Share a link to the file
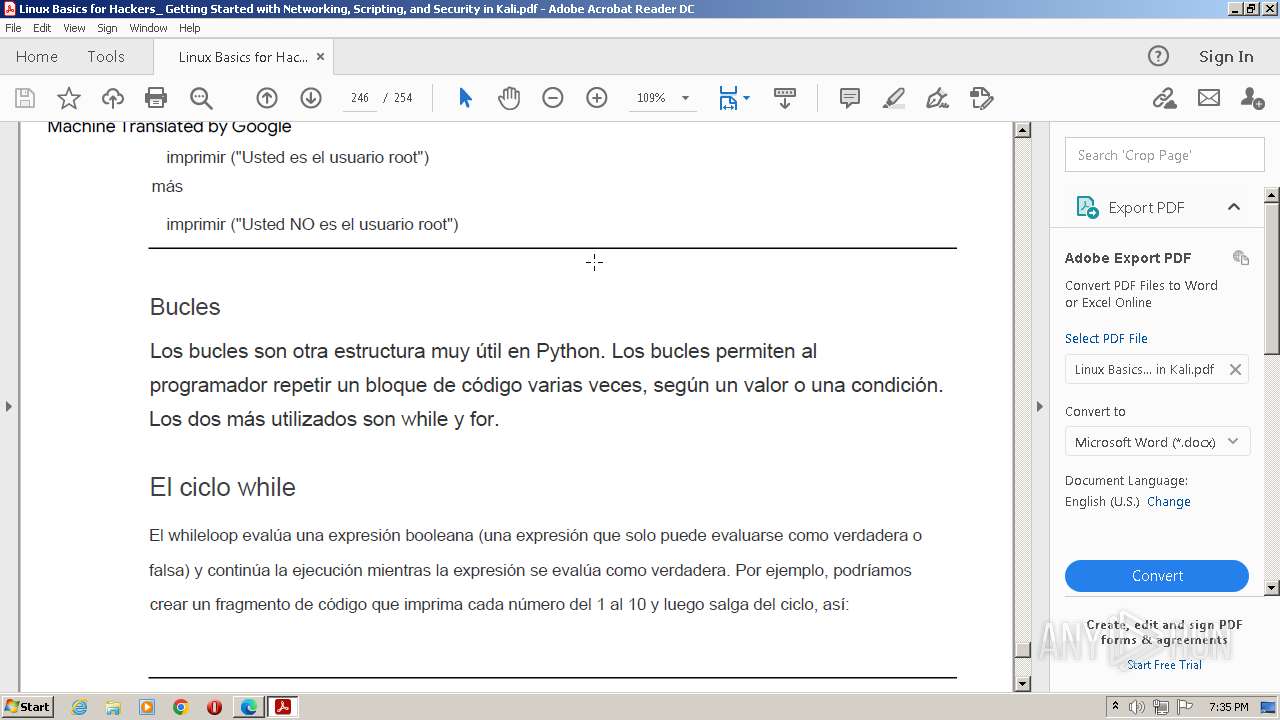This screenshot has height=720, width=1280. (1164, 98)
